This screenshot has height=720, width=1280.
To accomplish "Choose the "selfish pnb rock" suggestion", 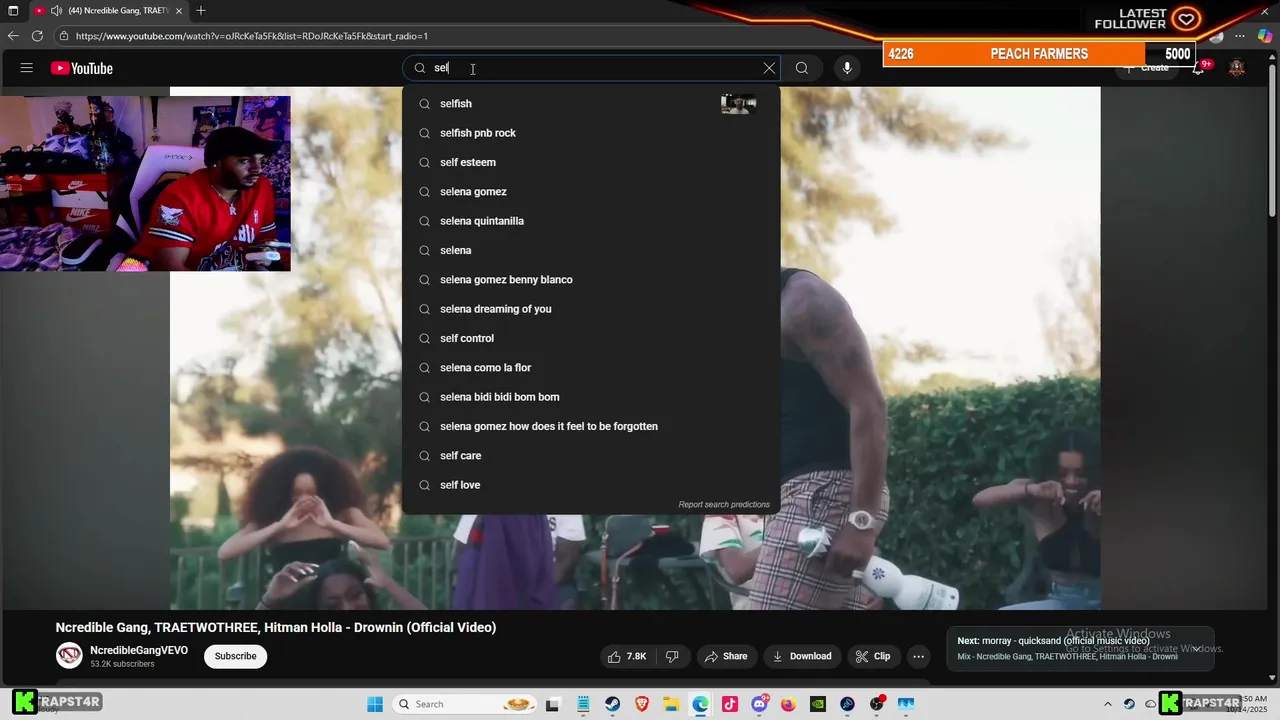I will click(590, 133).
